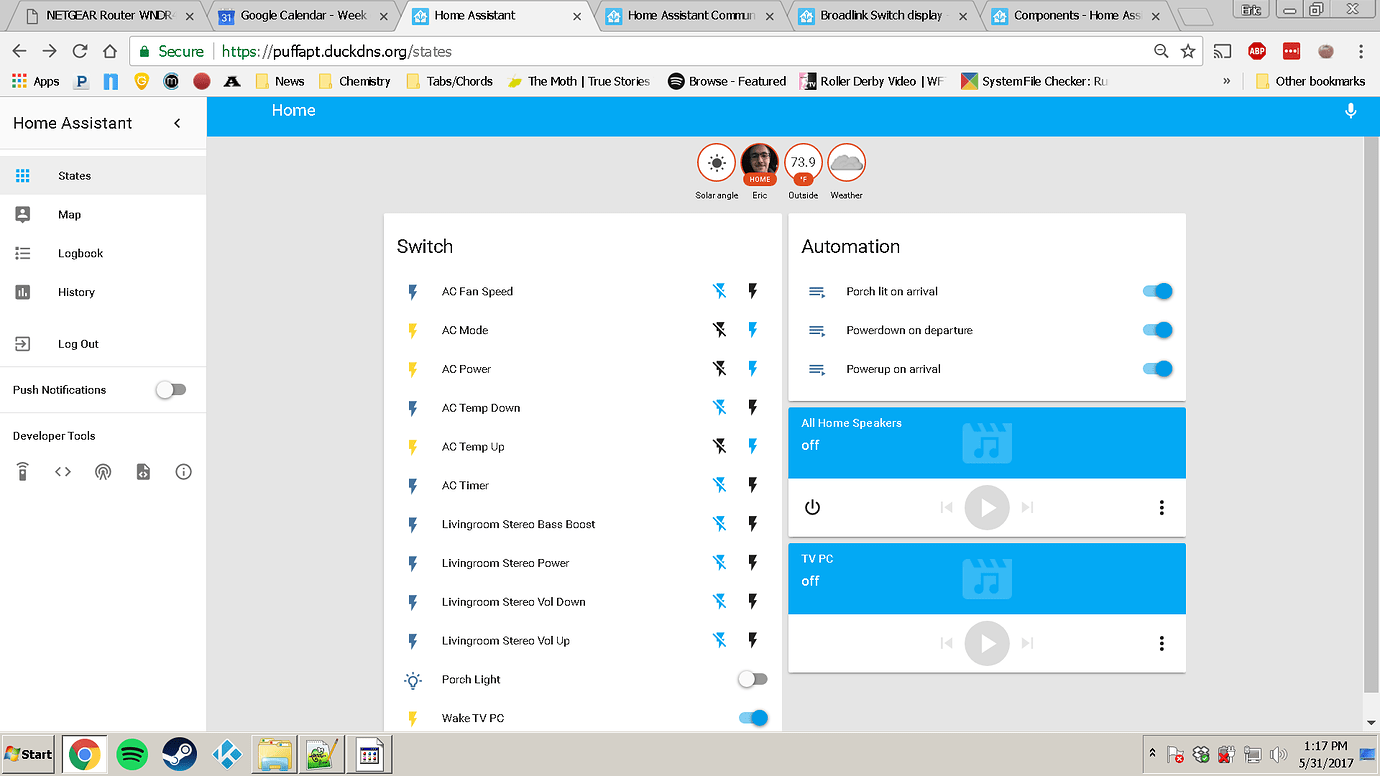This screenshot has width=1380, height=776.
Task: Go to Map in the sidebar
Action: tap(103, 214)
